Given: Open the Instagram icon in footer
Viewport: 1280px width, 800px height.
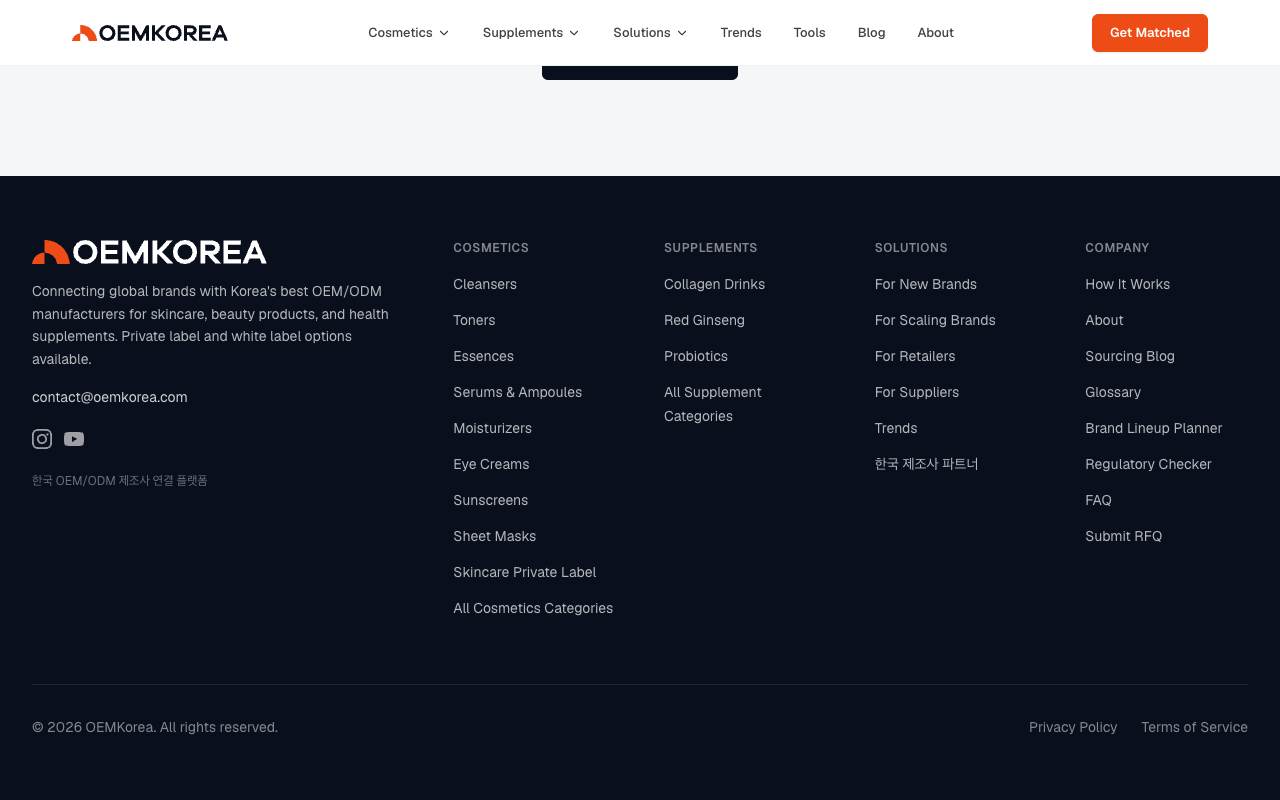Looking at the screenshot, I should [x=42, y=439].
